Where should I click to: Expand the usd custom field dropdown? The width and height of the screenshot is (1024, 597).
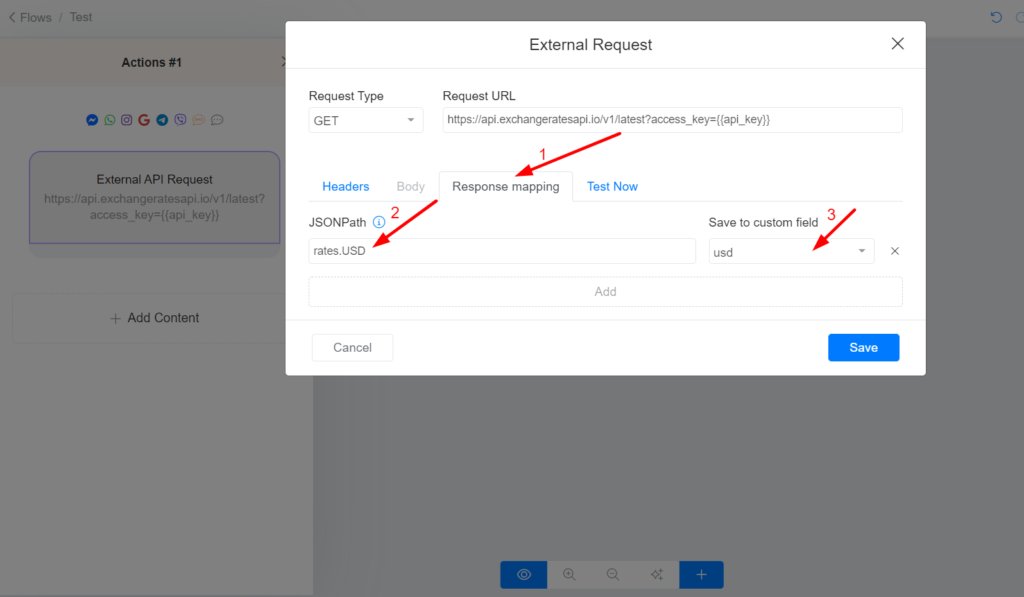[x=792, y=251]
